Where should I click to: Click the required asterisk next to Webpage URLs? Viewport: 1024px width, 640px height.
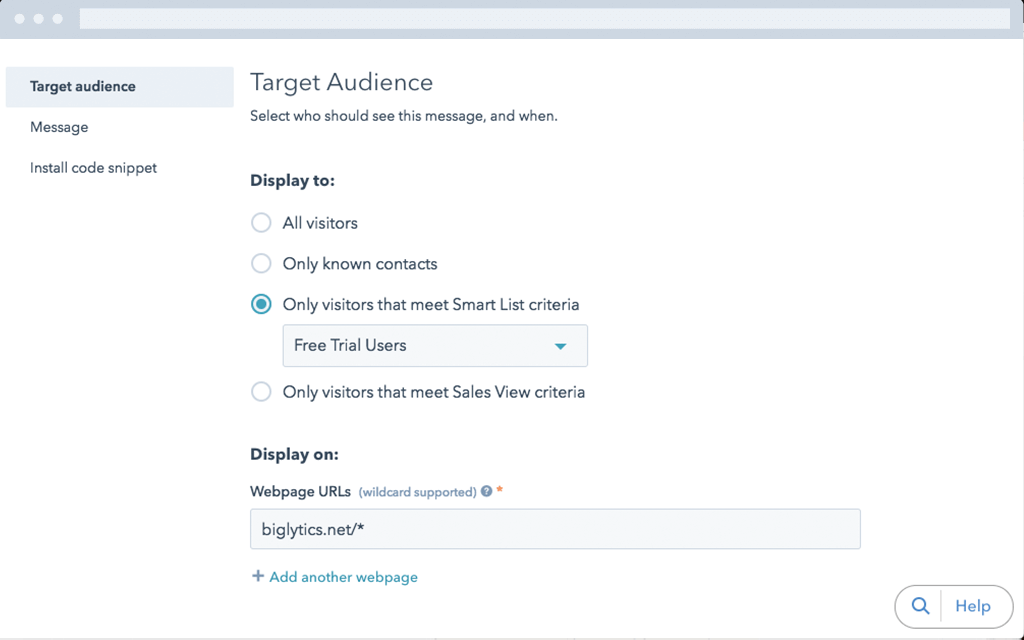coord(500,488)
